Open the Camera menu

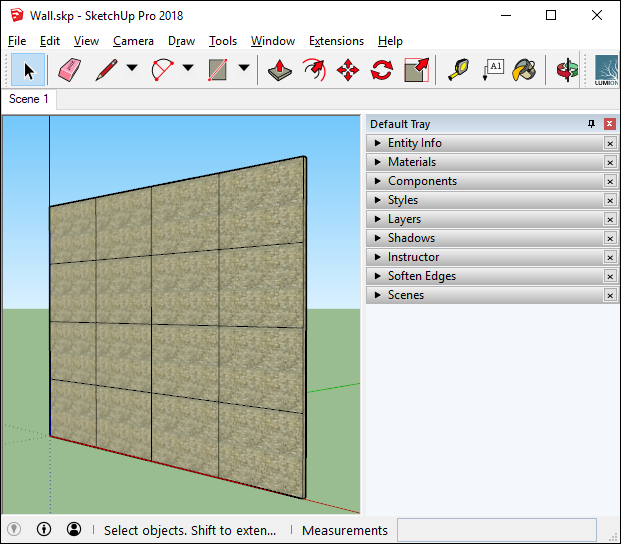point(133,41)
